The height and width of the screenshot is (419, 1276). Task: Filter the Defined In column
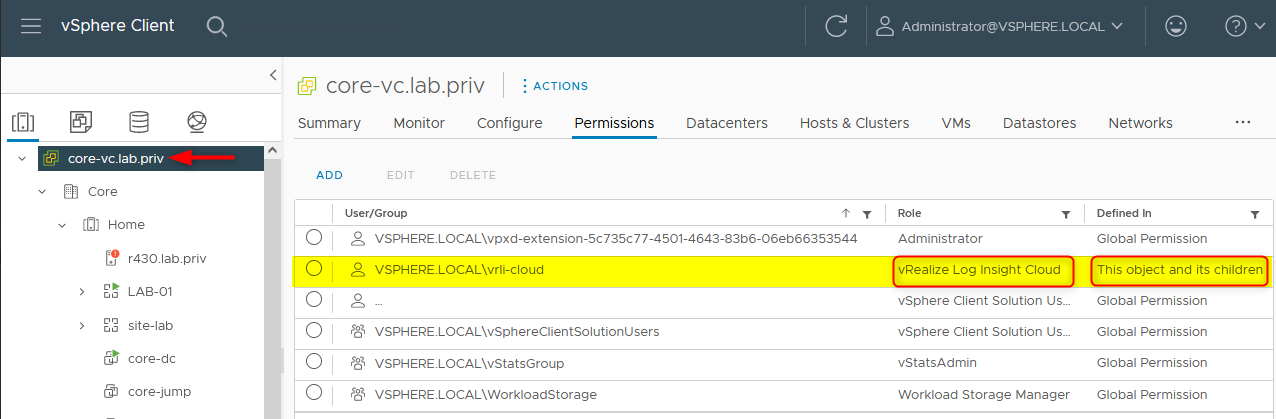(1255, 213)
